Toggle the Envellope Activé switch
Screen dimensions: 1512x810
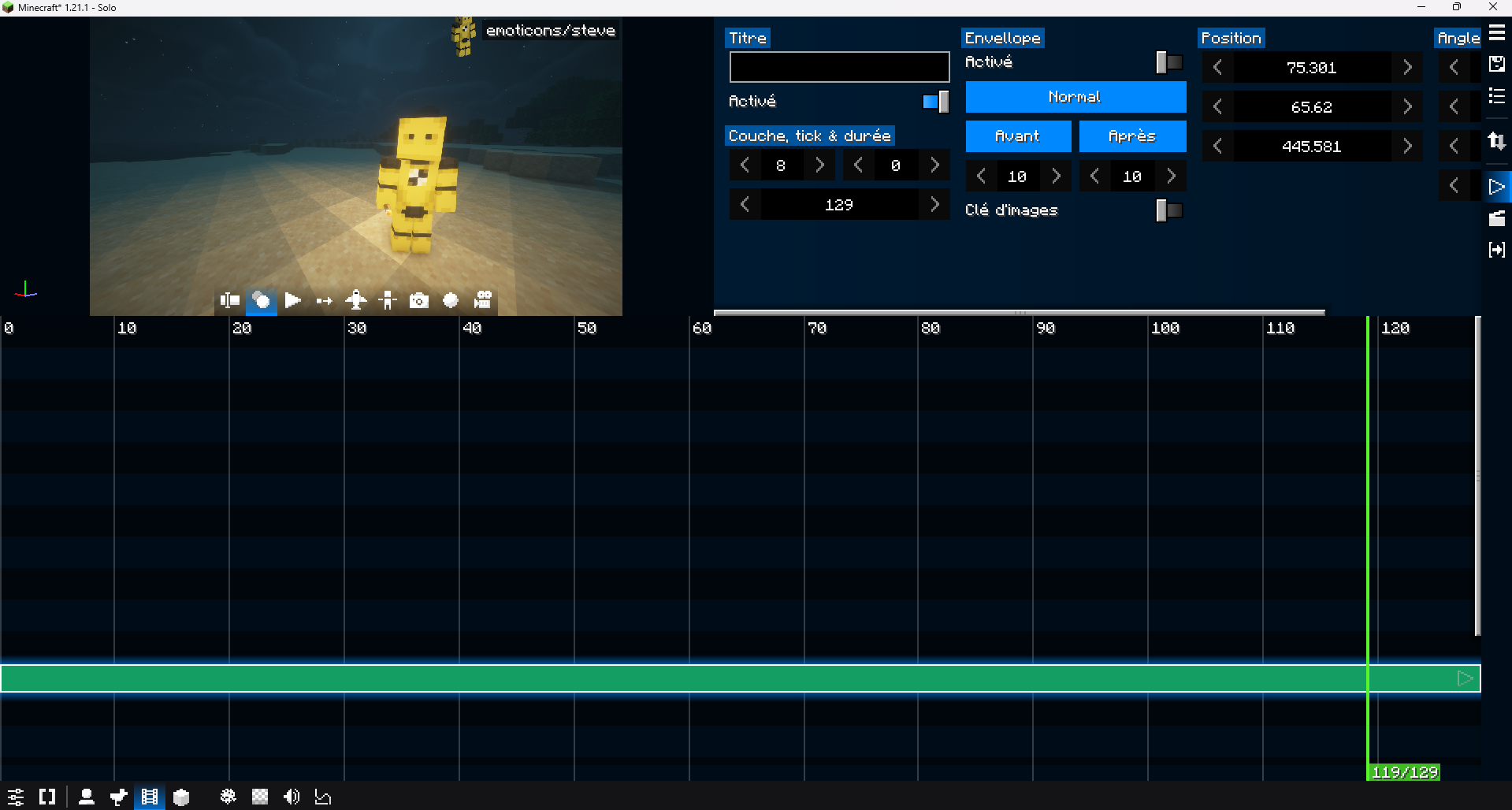coord(1168,62)
